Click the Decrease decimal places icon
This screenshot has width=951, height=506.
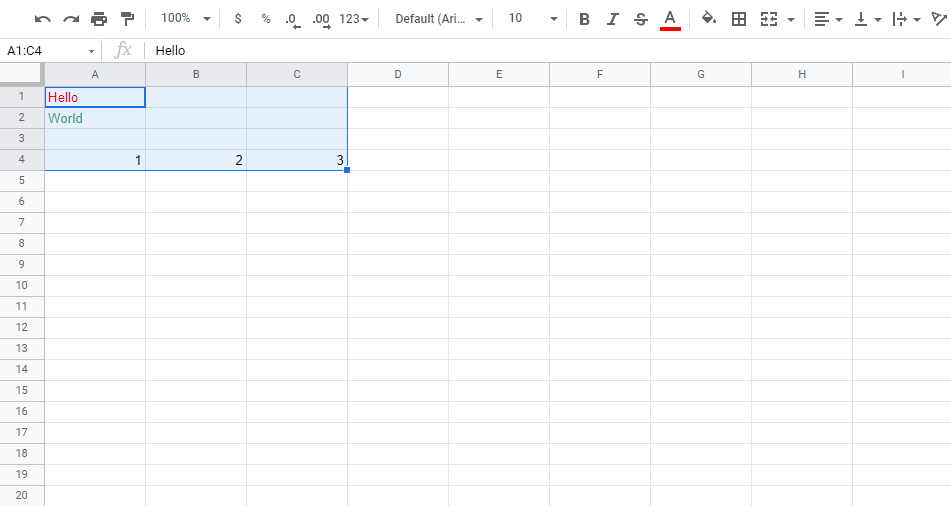[292, 19]
